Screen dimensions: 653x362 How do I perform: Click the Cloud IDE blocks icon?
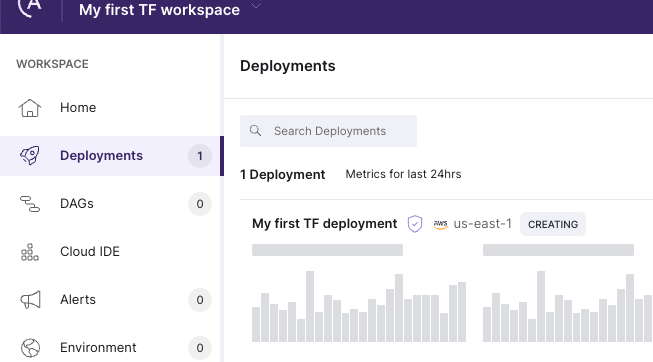pos(30,252)
